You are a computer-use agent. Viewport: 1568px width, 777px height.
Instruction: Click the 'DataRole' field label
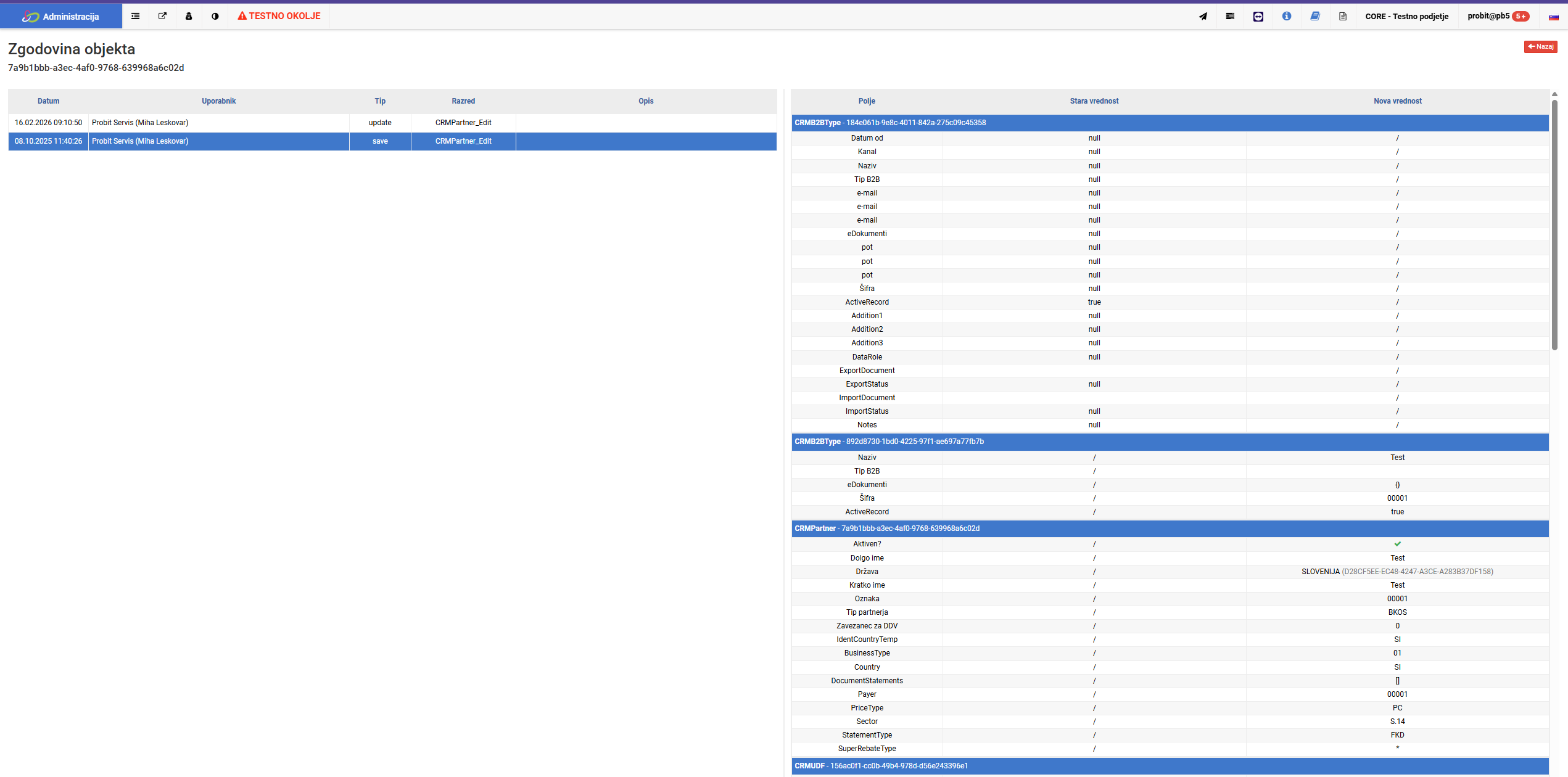(x=867, y=357)
